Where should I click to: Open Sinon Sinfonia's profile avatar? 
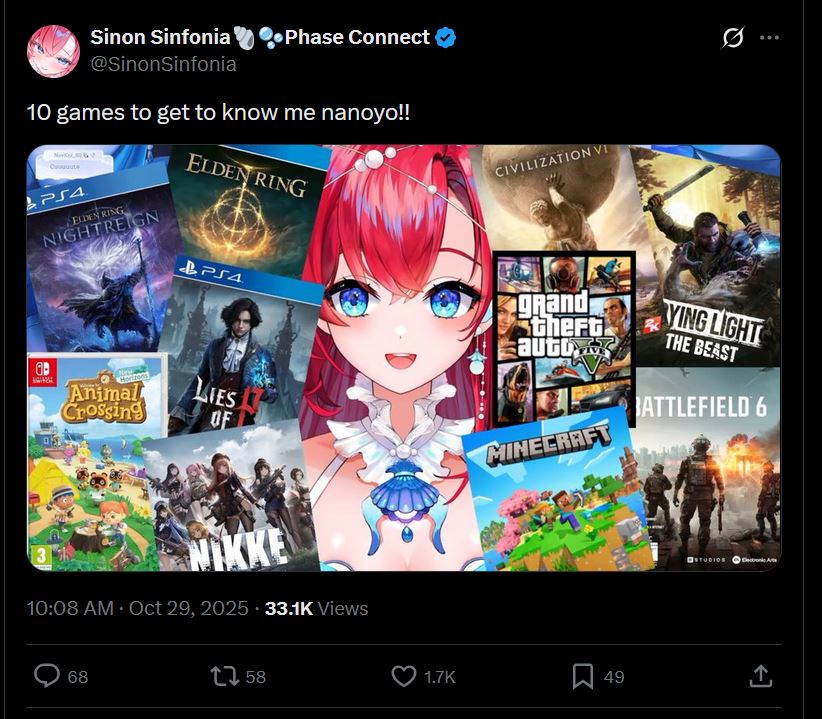coord(53,51)
